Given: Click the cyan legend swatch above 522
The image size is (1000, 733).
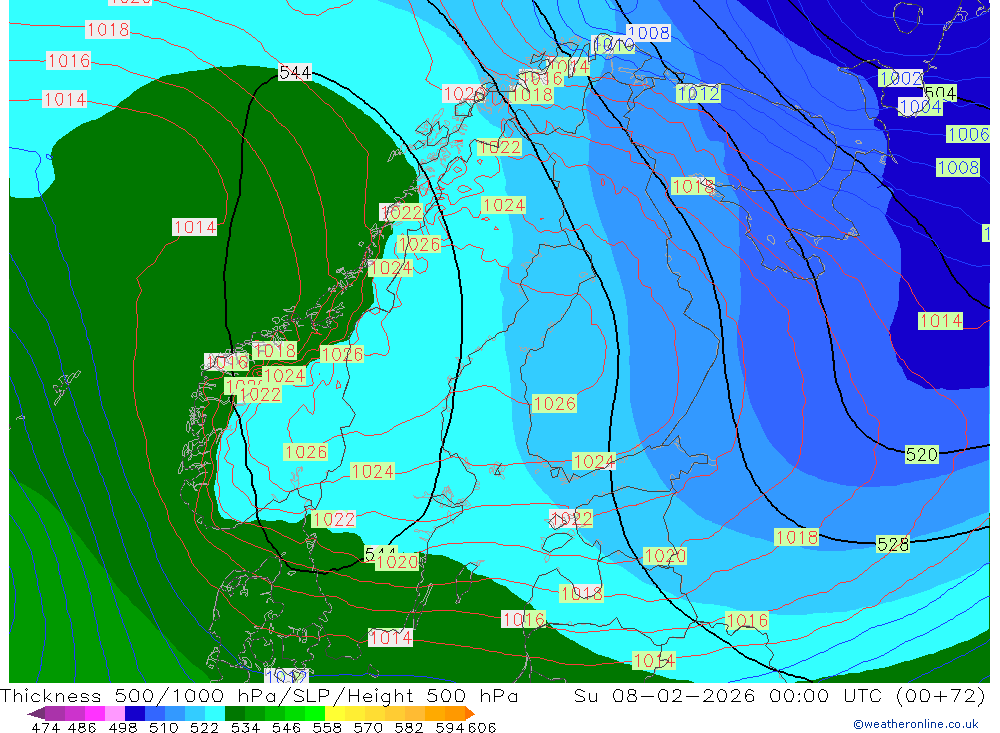Looking at the screenshot, I should [x=215, y=713].
